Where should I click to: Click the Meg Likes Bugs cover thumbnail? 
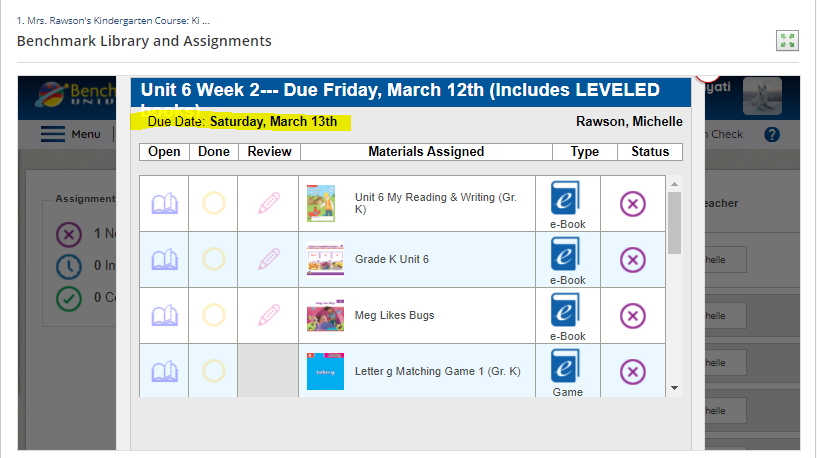coord(325,315)
